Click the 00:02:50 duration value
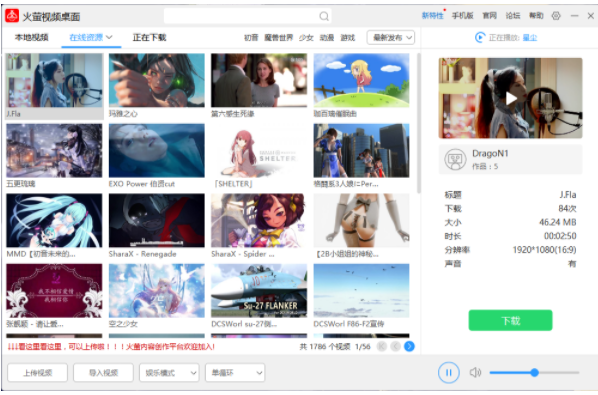This screenshot has width=598, height=395. tap(560, 236)
